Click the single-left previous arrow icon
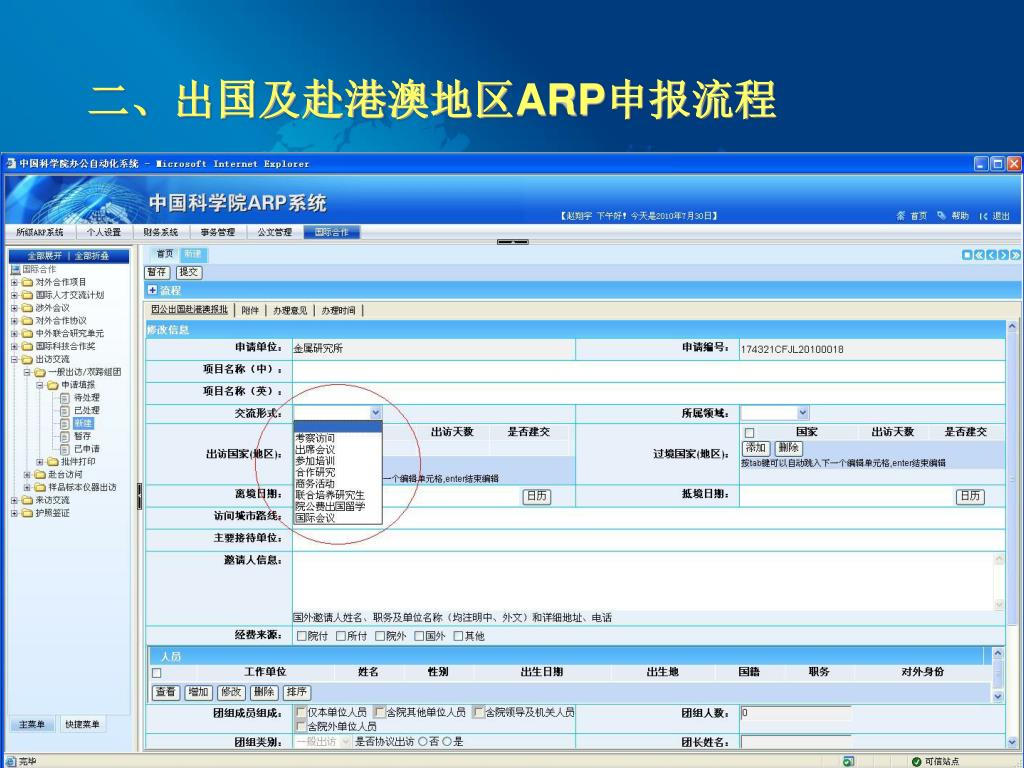 click(x=991, y=255)
